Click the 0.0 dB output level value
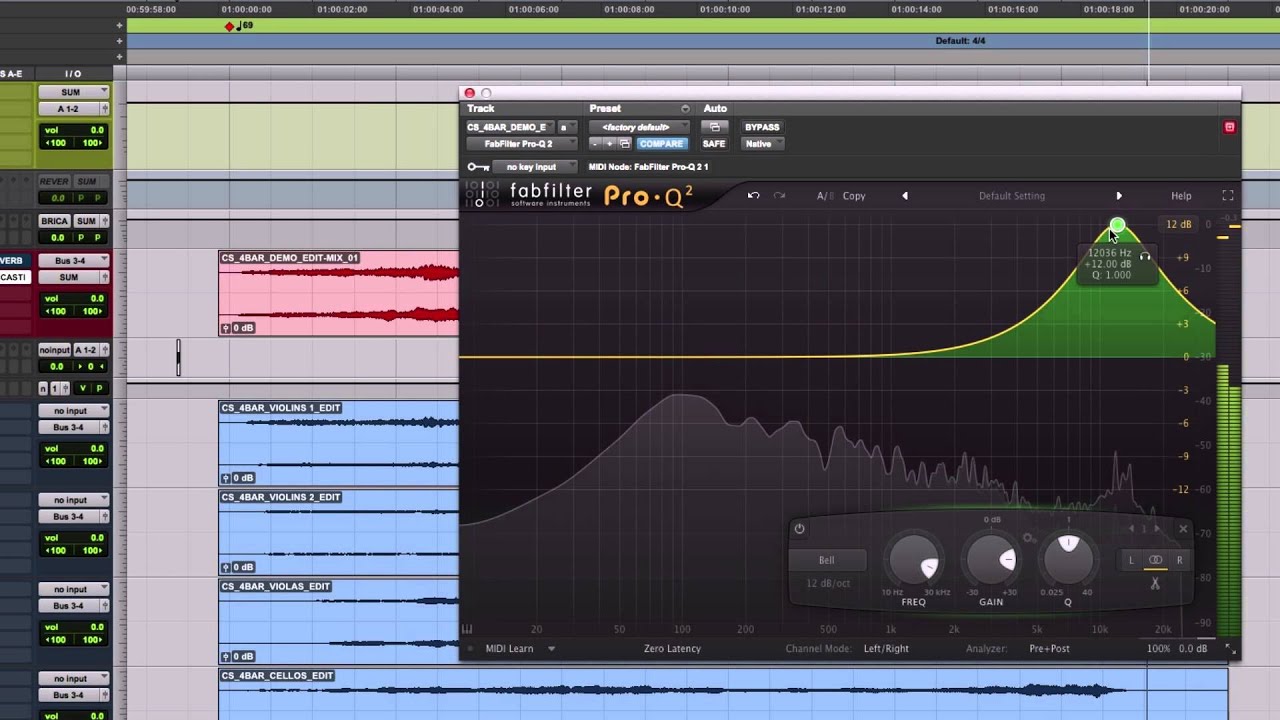 tap(1193, 649)
